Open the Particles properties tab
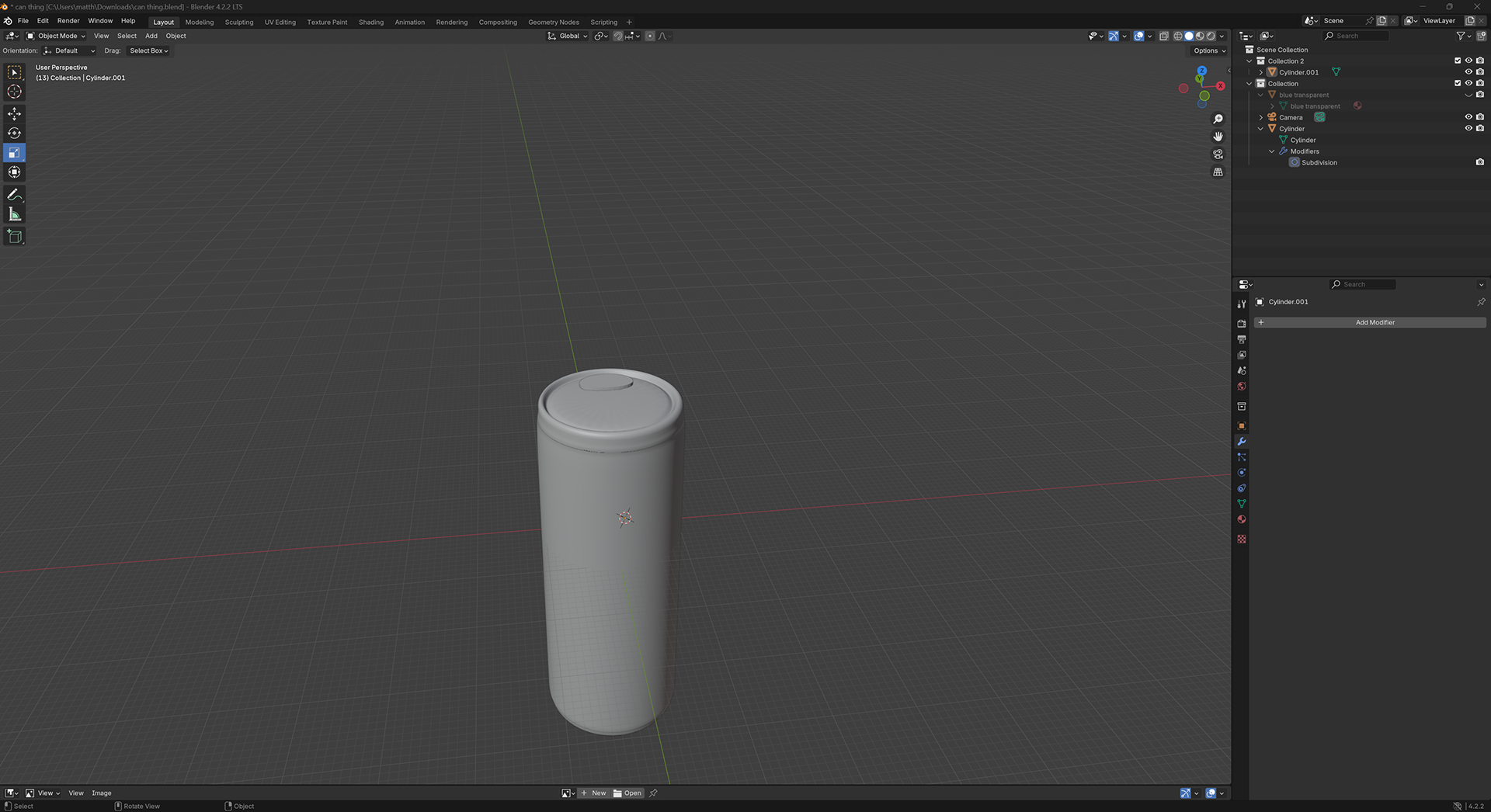 pos(1241,457)
